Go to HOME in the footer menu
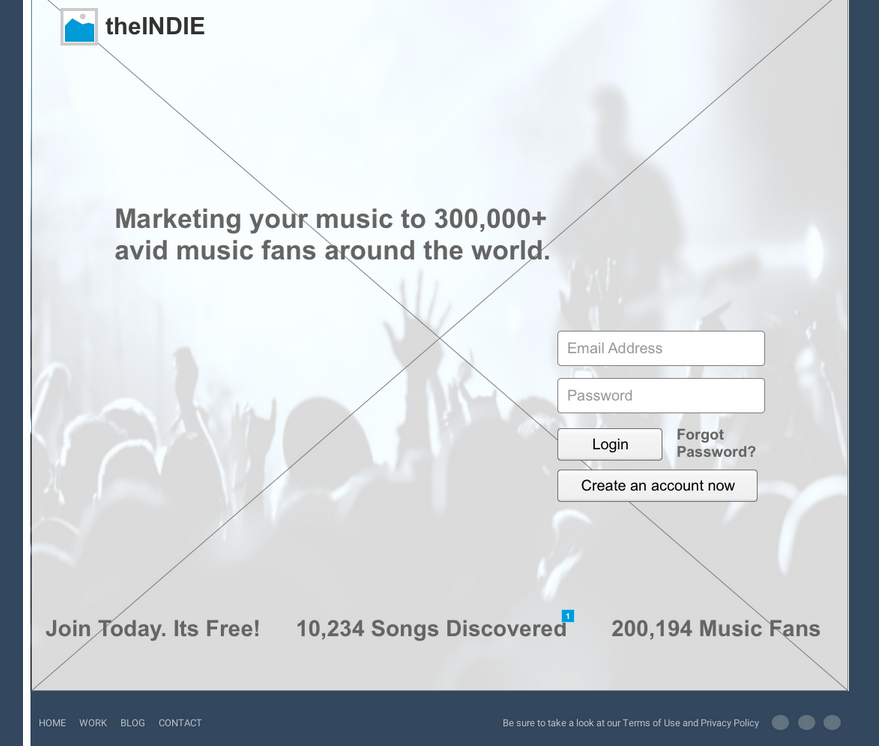Image resolution: width=879 pixels, height=746 pixels. [52, 723]
